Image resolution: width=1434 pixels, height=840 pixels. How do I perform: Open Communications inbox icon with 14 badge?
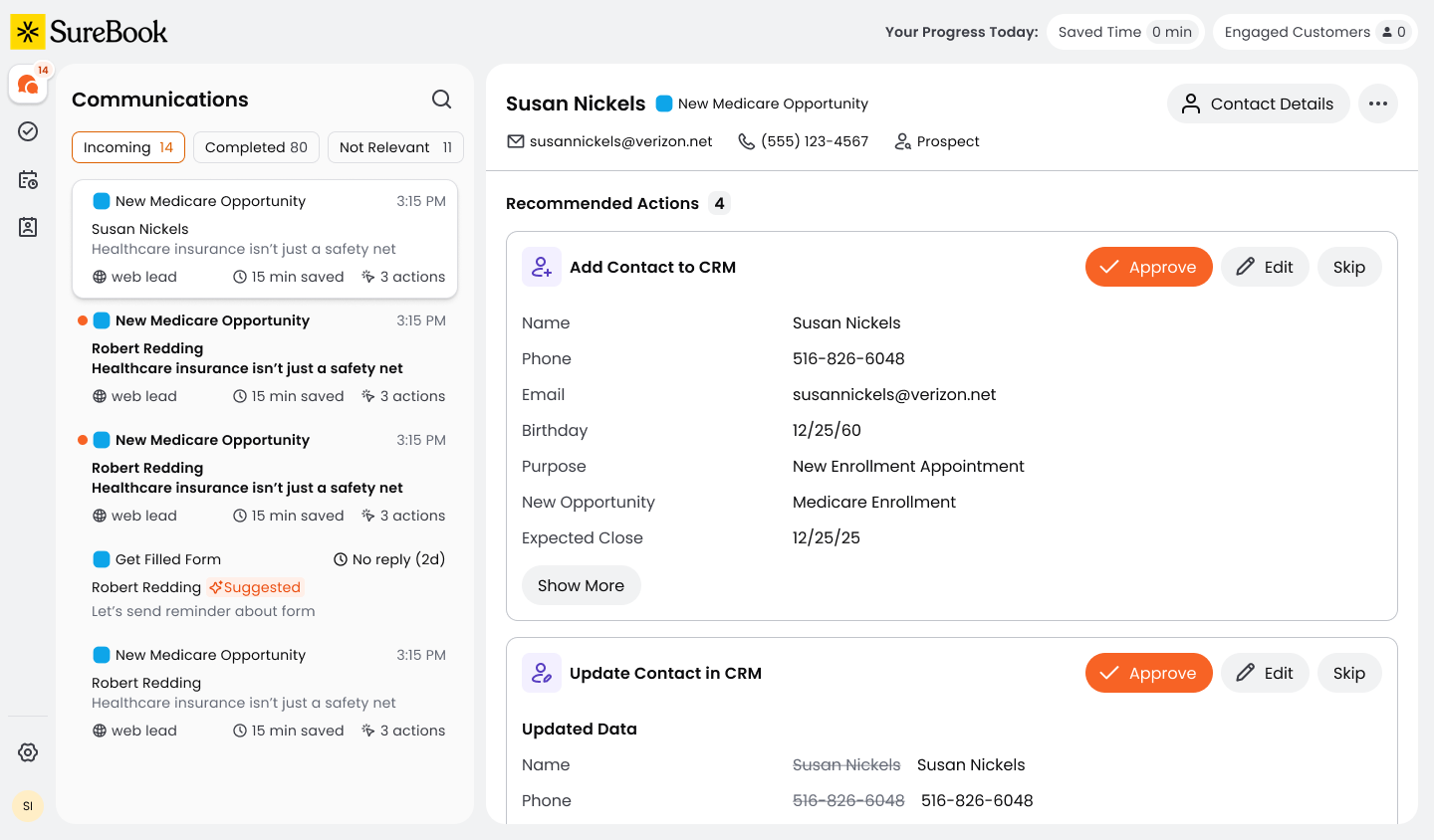click(29, 85)
